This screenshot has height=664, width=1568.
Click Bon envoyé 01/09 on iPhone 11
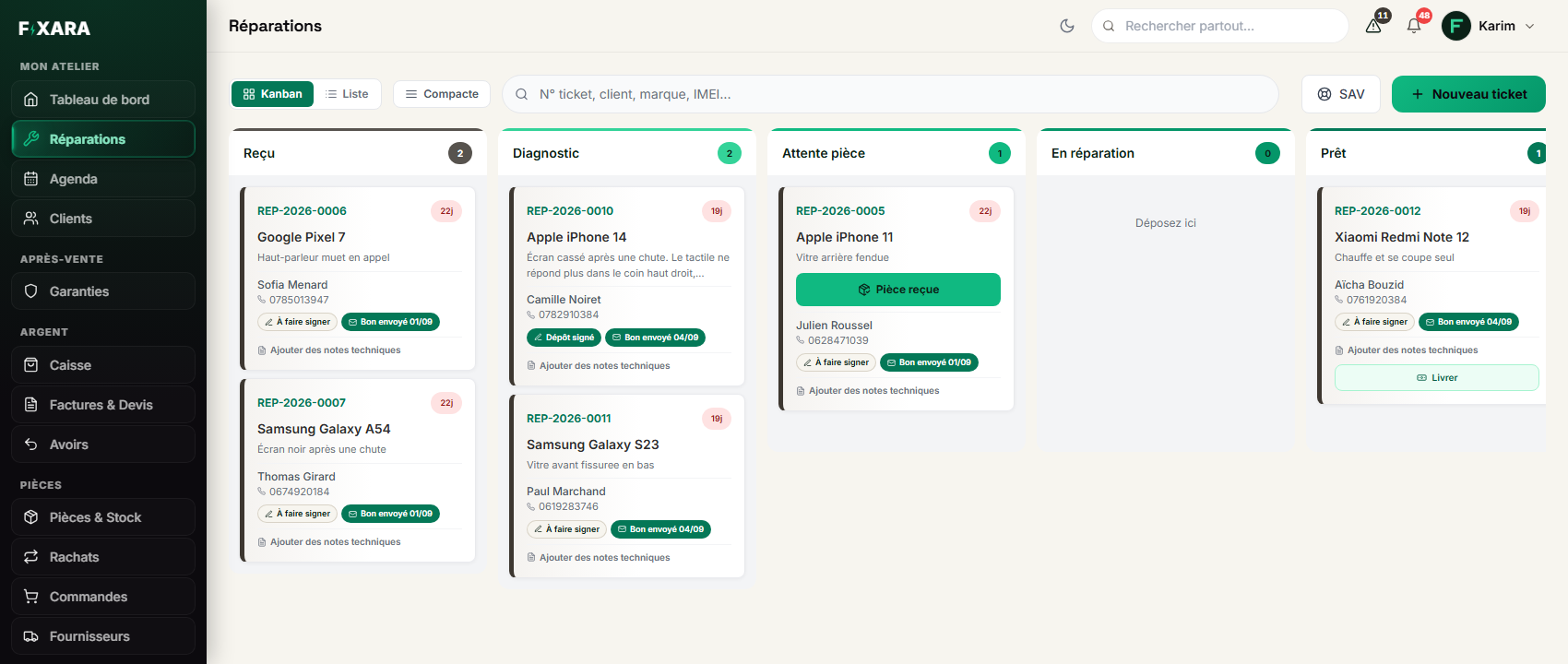929,362
